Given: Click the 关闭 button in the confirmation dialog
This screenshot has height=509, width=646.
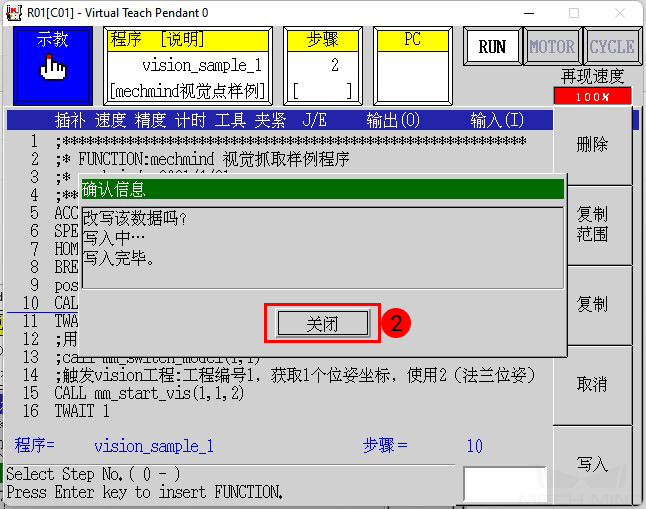Looking at the screenshot, I should point(322,324).
